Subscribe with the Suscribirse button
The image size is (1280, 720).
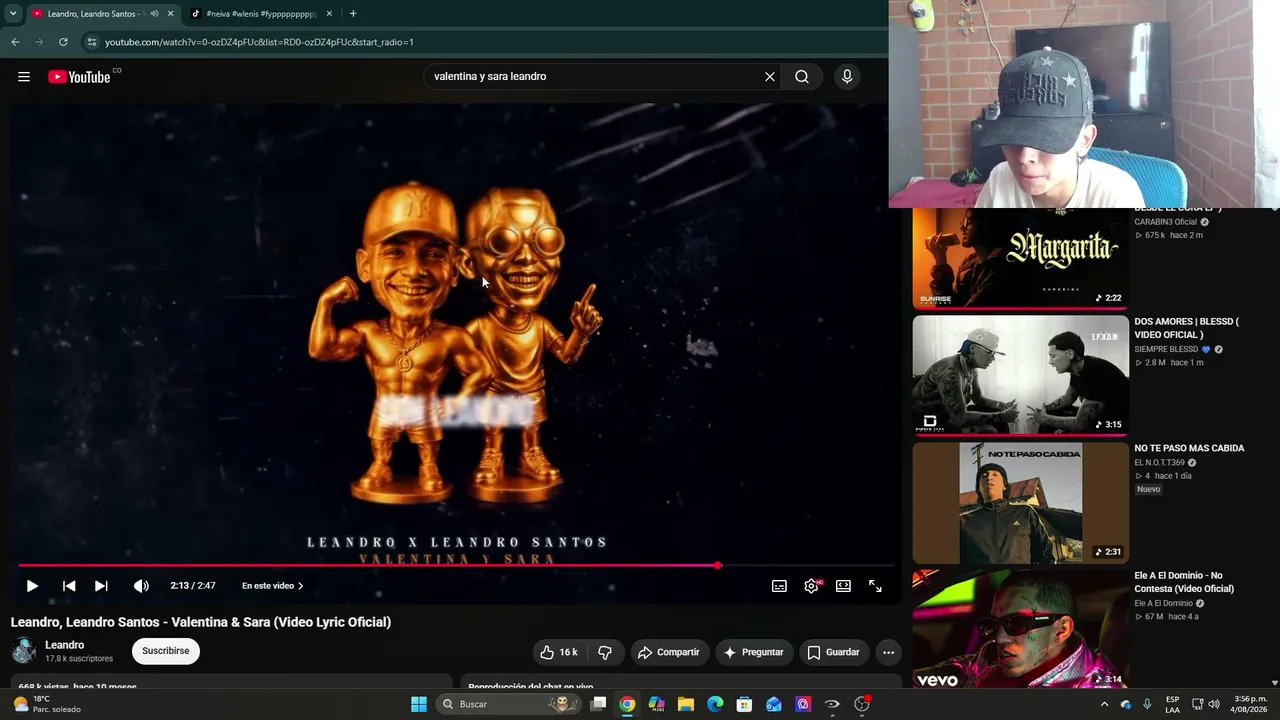coord(166,651)
